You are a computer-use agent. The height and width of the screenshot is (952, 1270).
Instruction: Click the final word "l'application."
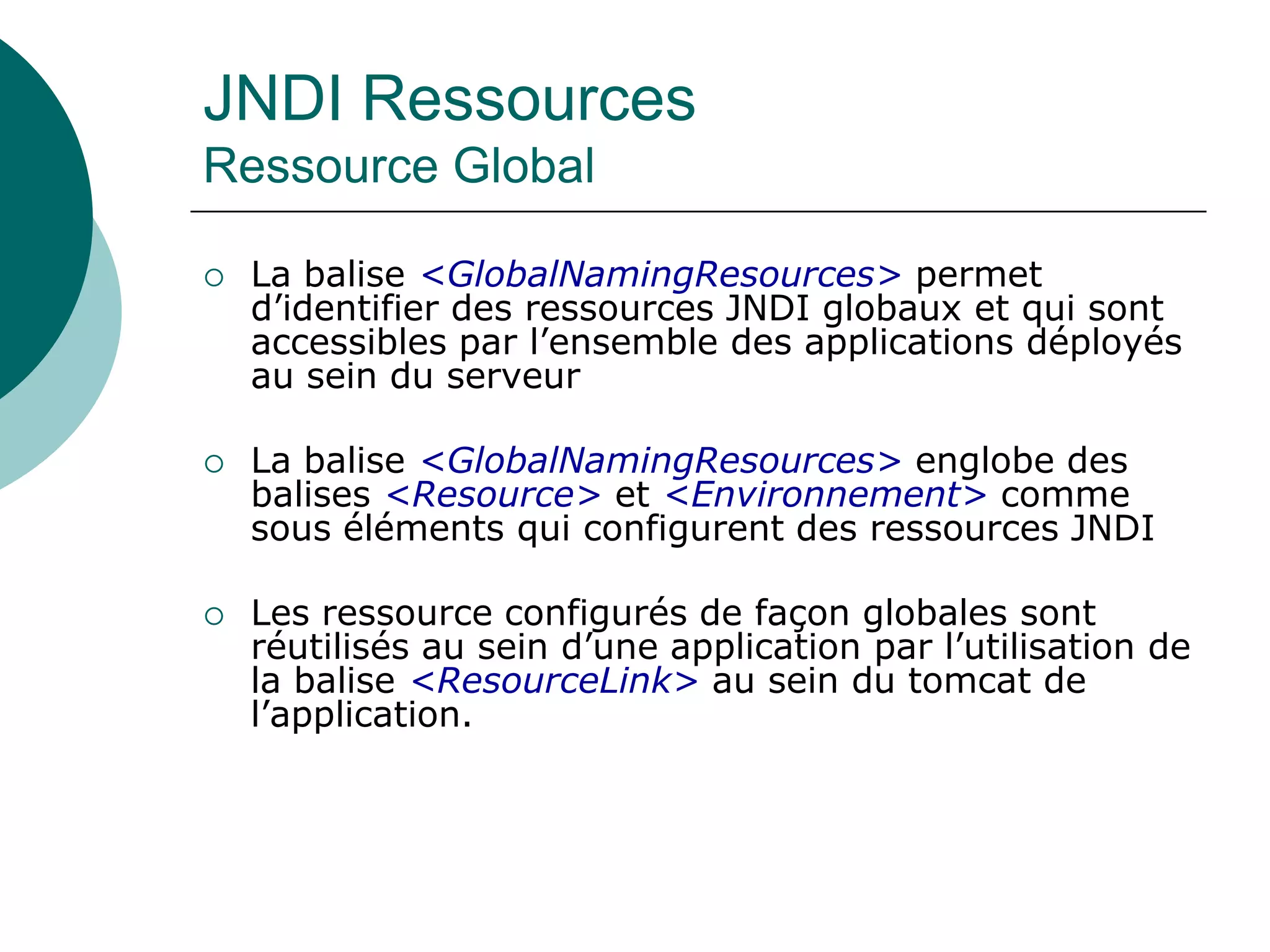click(362, 715)
